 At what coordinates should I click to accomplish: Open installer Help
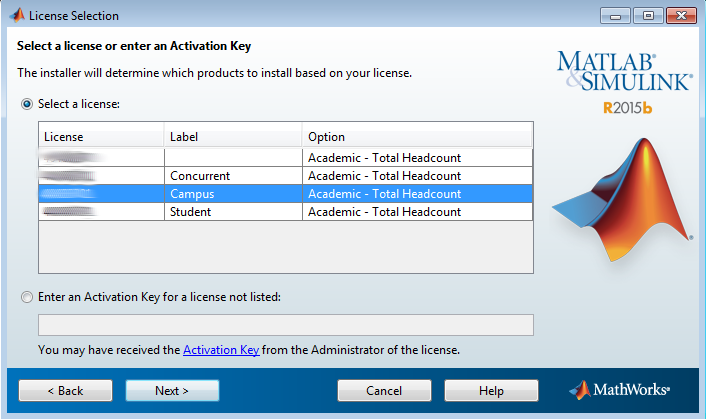click(491, 391)
